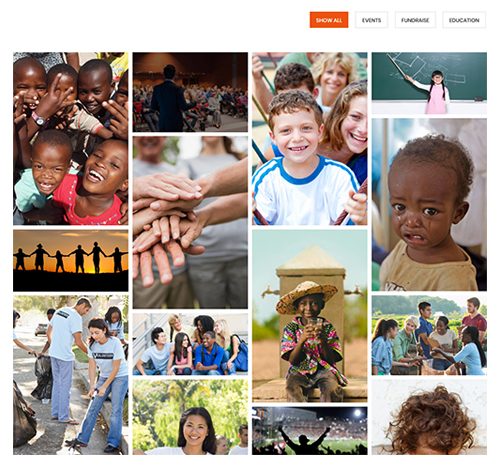Open sunset silhouette holding hands photo
This screenshot has width=500, height=470.
pos(71,260)
